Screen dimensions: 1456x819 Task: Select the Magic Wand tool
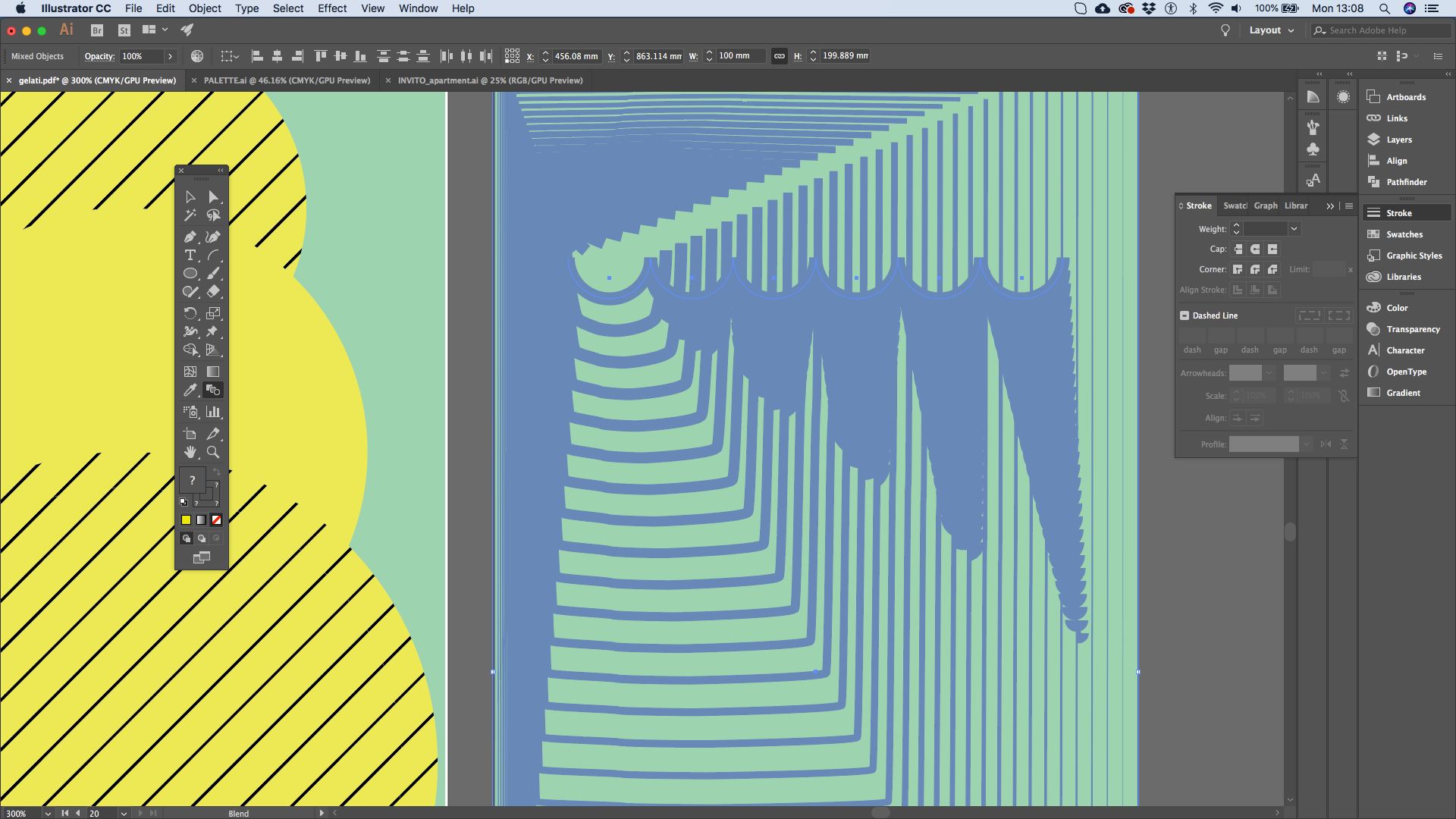click(x=190, y=215)
